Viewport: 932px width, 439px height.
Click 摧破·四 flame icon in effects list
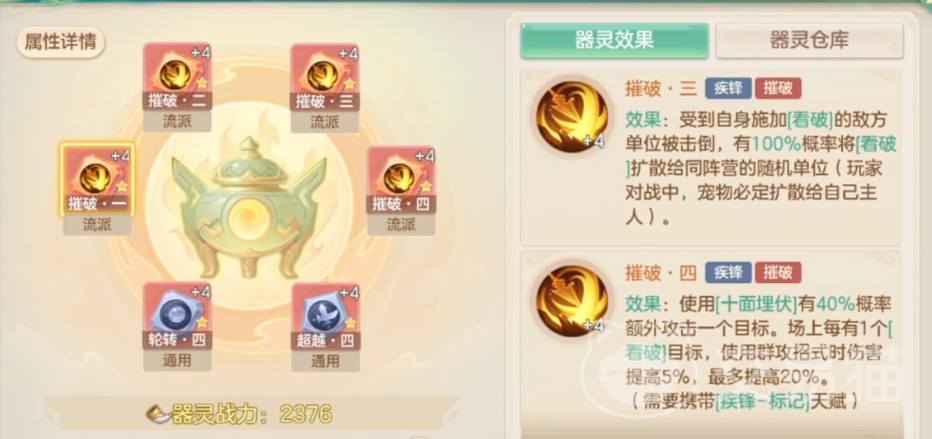click(x=572, y=301)
